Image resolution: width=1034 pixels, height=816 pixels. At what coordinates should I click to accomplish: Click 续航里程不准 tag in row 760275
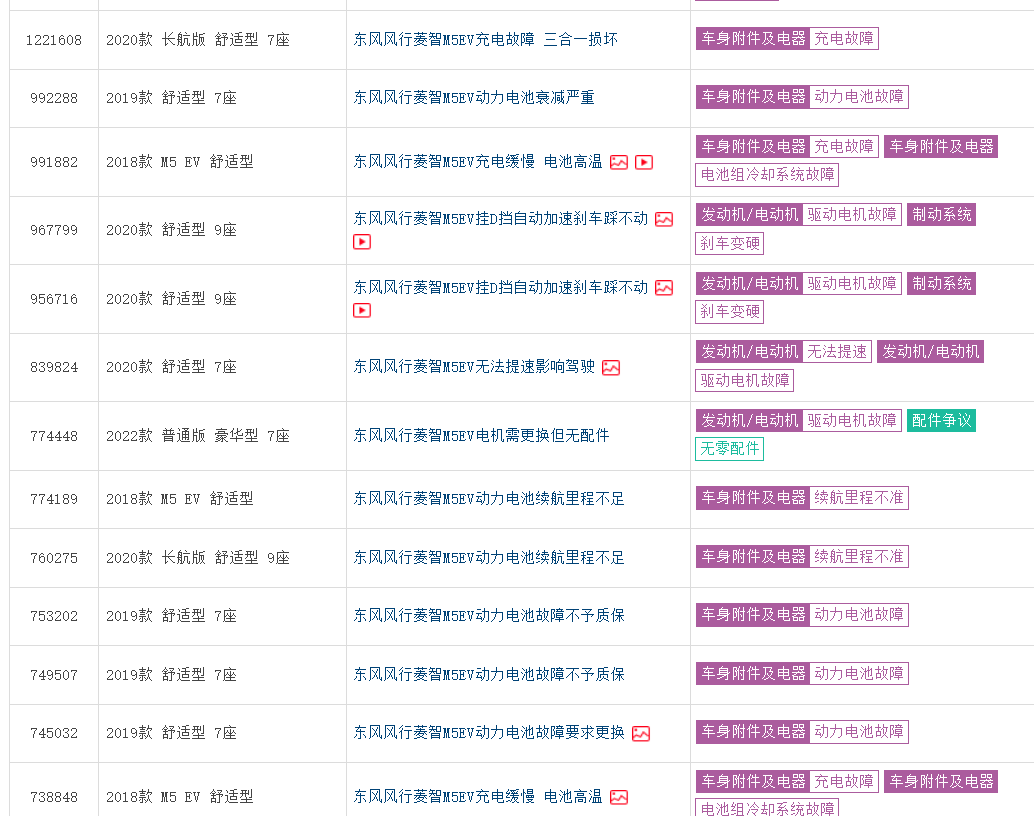(x=859, y=556)
